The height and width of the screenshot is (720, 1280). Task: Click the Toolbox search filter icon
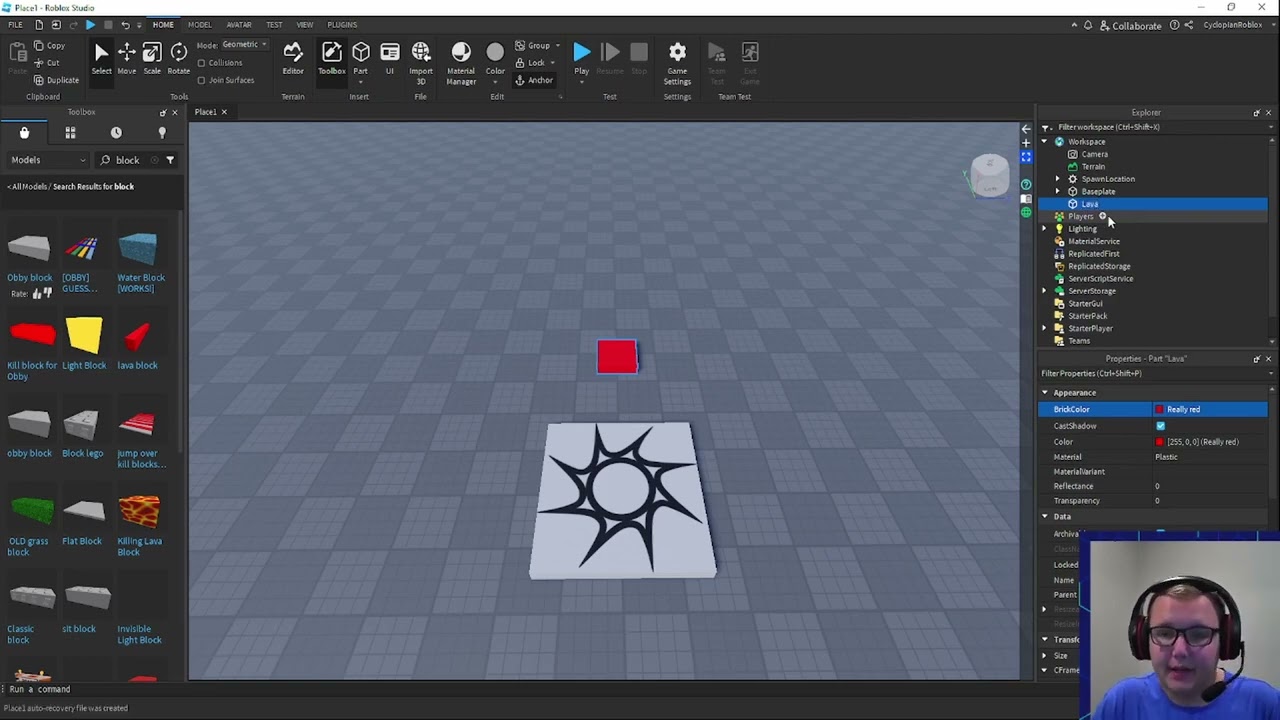pos(170,160)
